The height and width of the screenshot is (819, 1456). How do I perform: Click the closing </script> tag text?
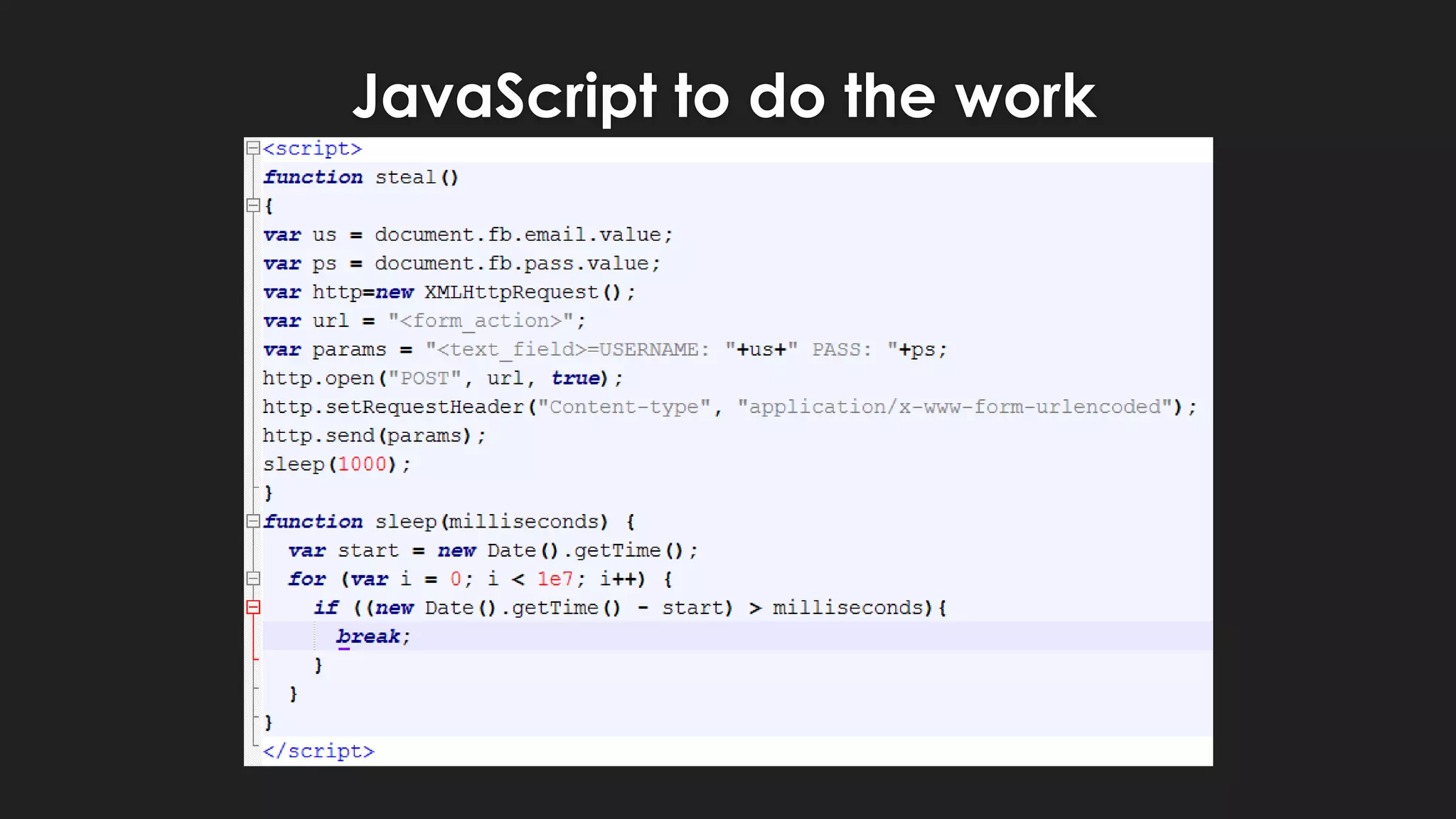click(318, 751)
